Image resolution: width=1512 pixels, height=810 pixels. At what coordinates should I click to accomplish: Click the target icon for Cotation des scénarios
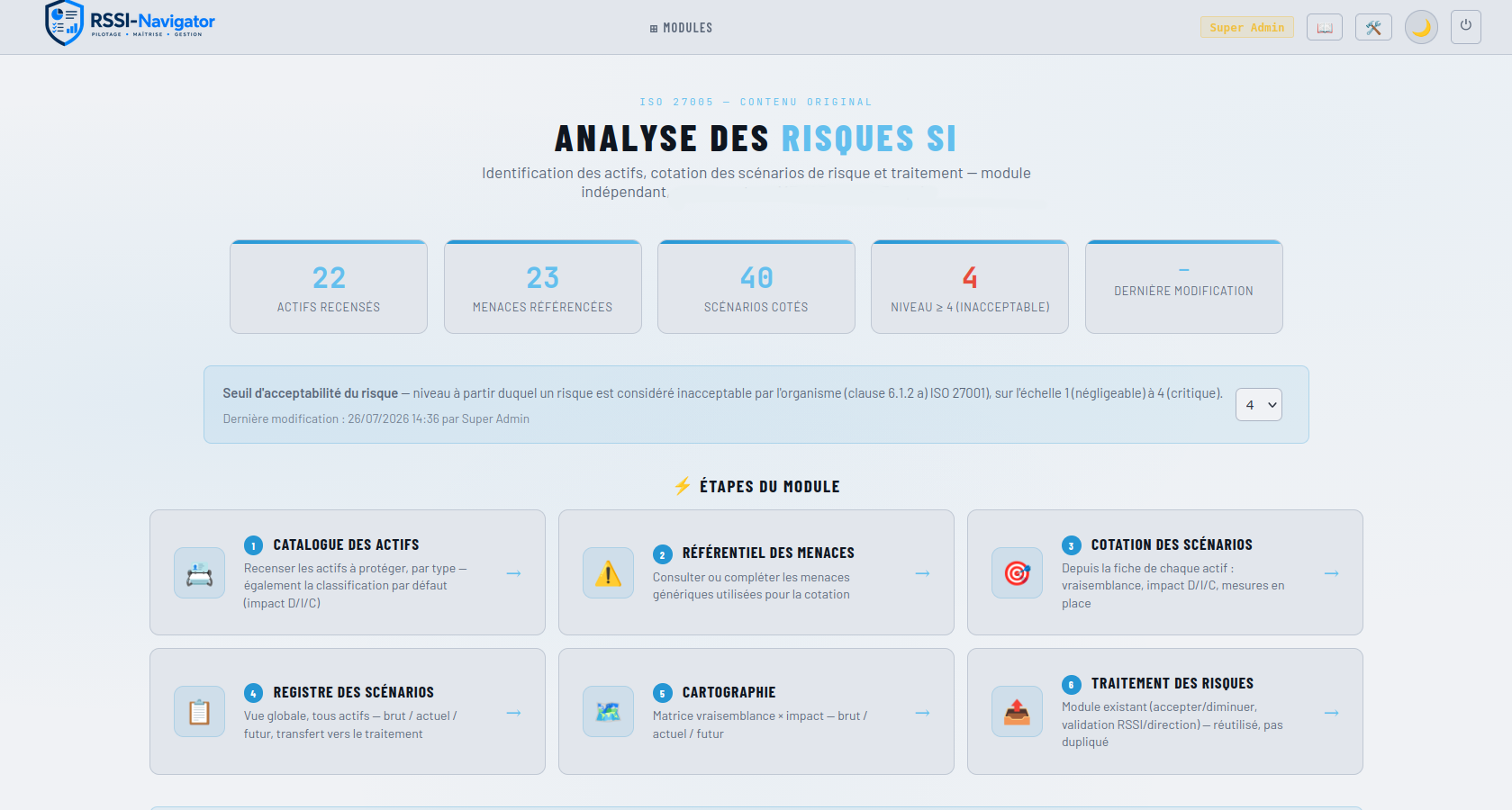click(1017, 572)
